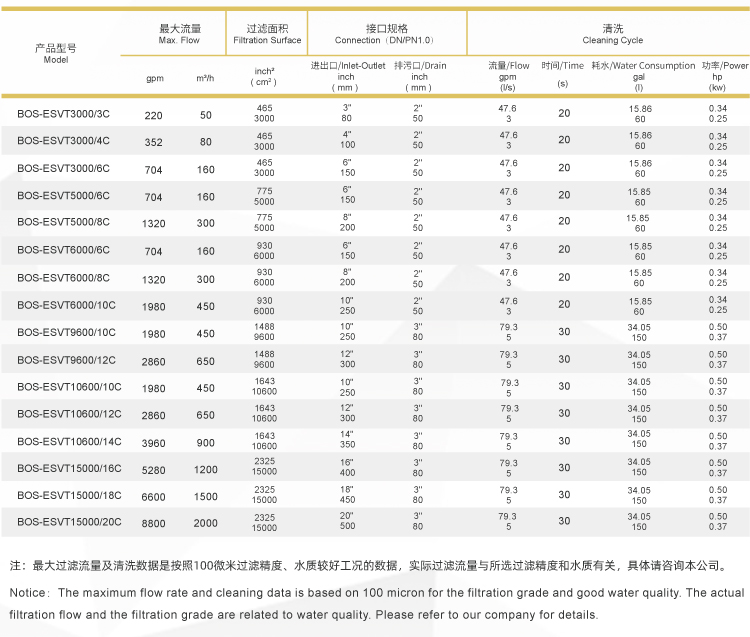Click the 50 m³/h value for BOS-ESVT3000/3C
The width and height of the screenshot is (750, 637).
pos(206,115)
